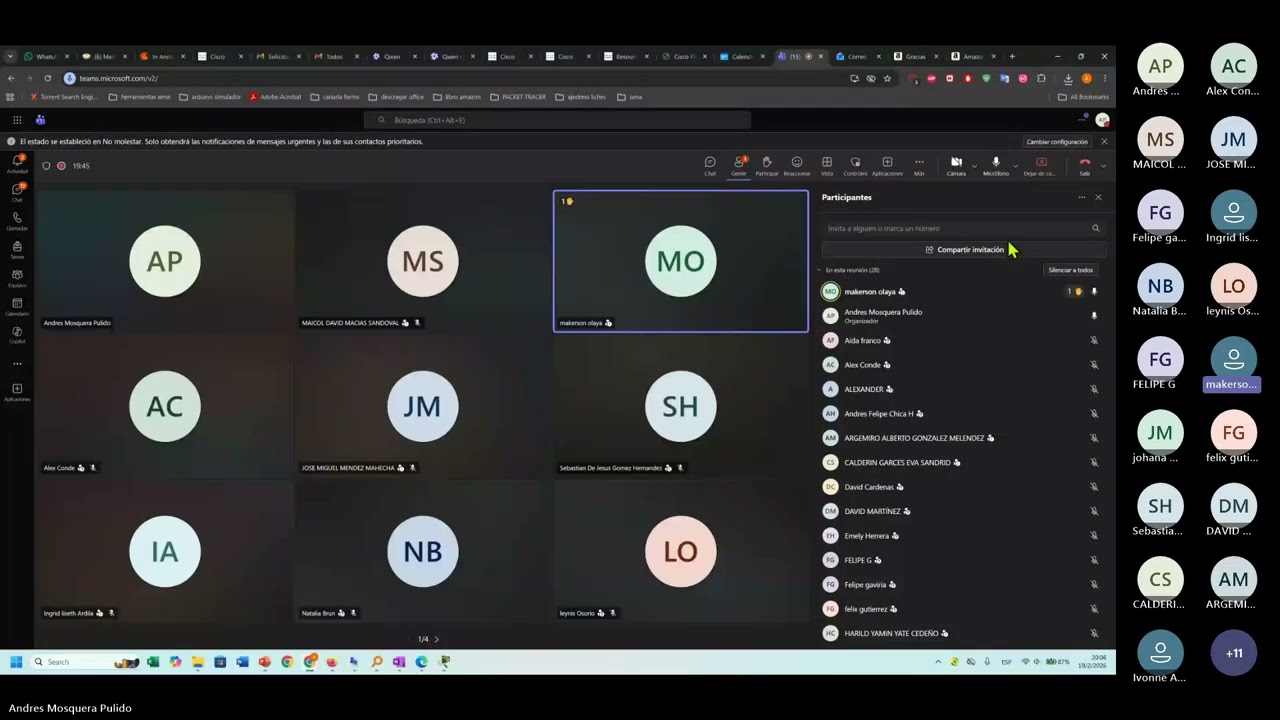This screenshot has width=1280, height=720.
Task: Open Actividad in Teams left rail
Action: coord(17,163)
